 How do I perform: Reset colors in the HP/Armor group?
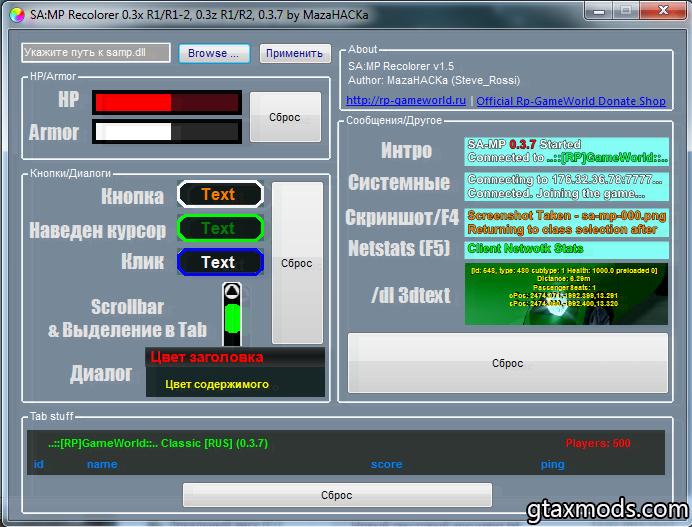click(285, 117)
